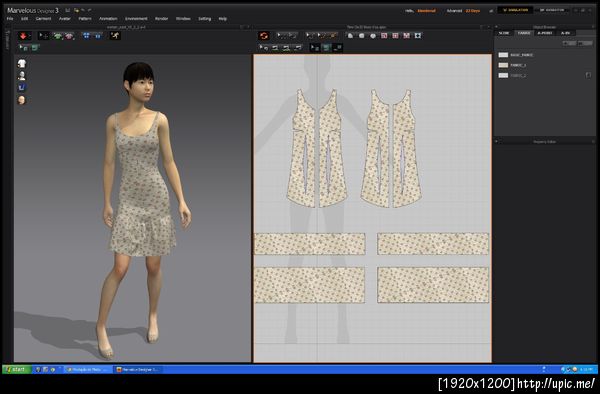Click the avatar figure display icon
Image resolution: width=600 pixels, height=394 pixels.
(22, 76)
